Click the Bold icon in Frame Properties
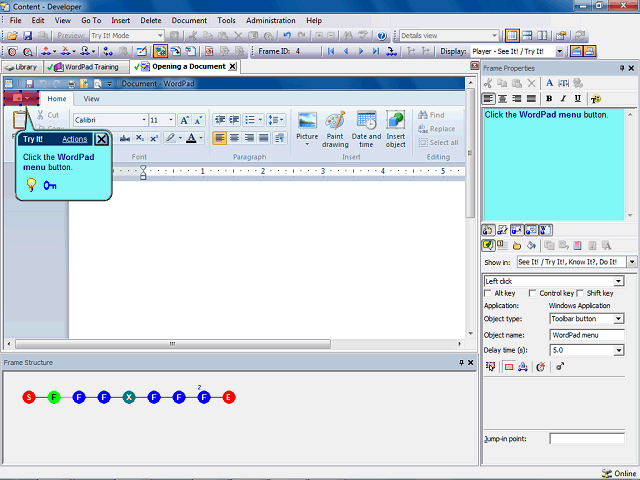 549,99
